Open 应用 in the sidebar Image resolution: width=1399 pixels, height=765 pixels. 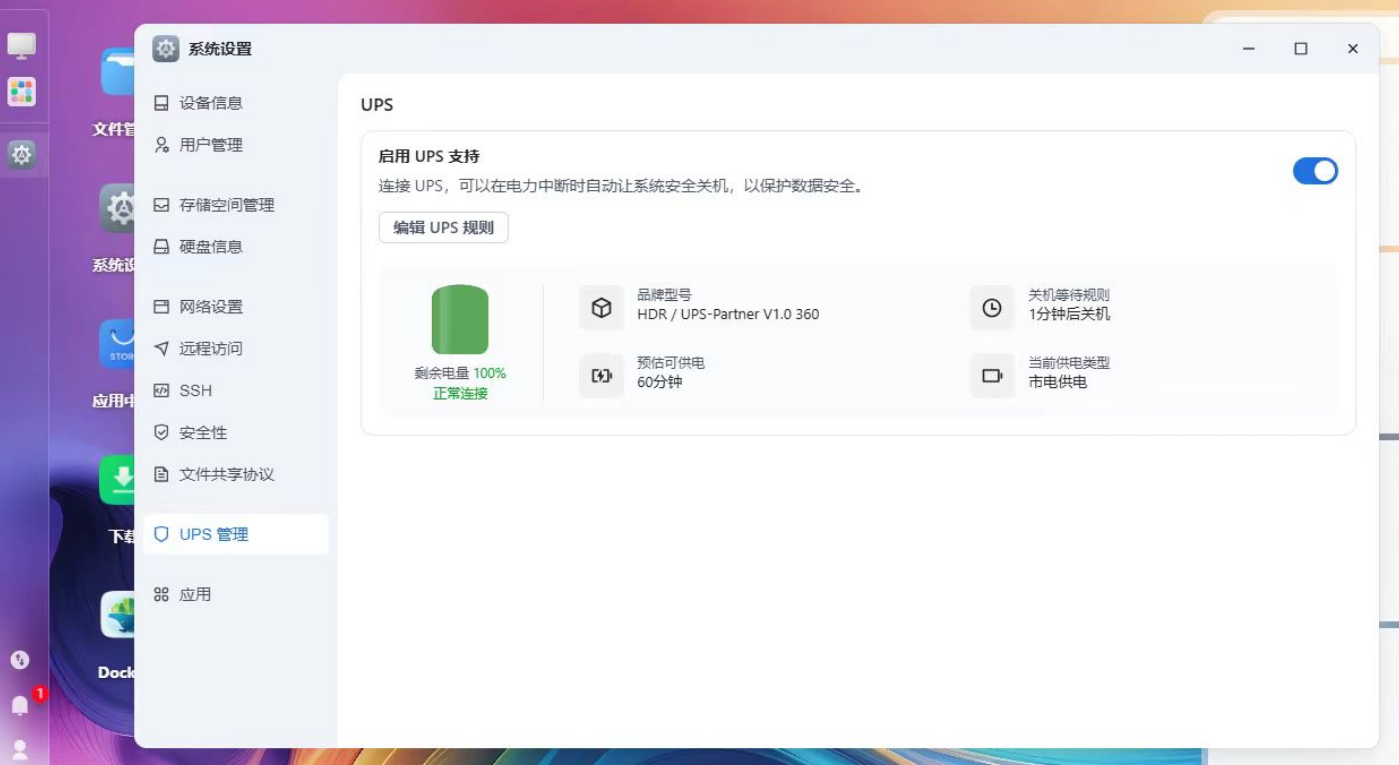236,595
